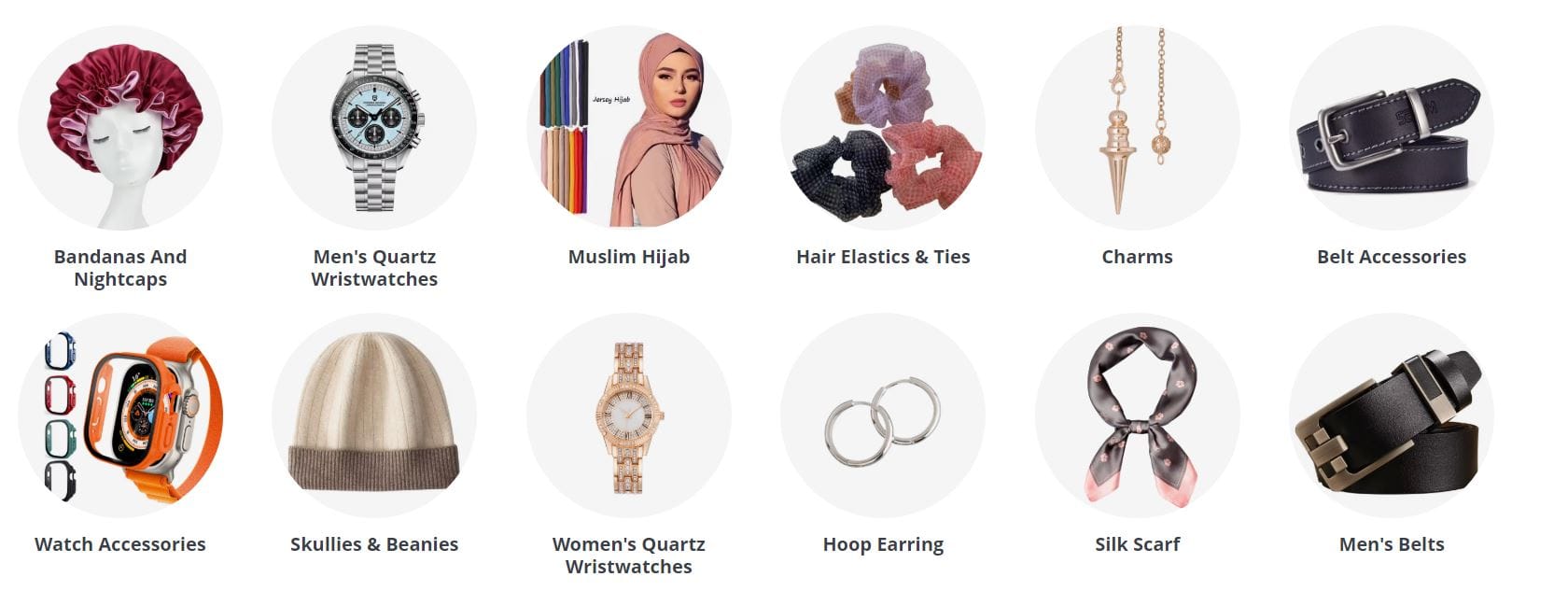Select the Watch Accessories text link
This screenshot has width=1568, height=605.
pos(120,544)
